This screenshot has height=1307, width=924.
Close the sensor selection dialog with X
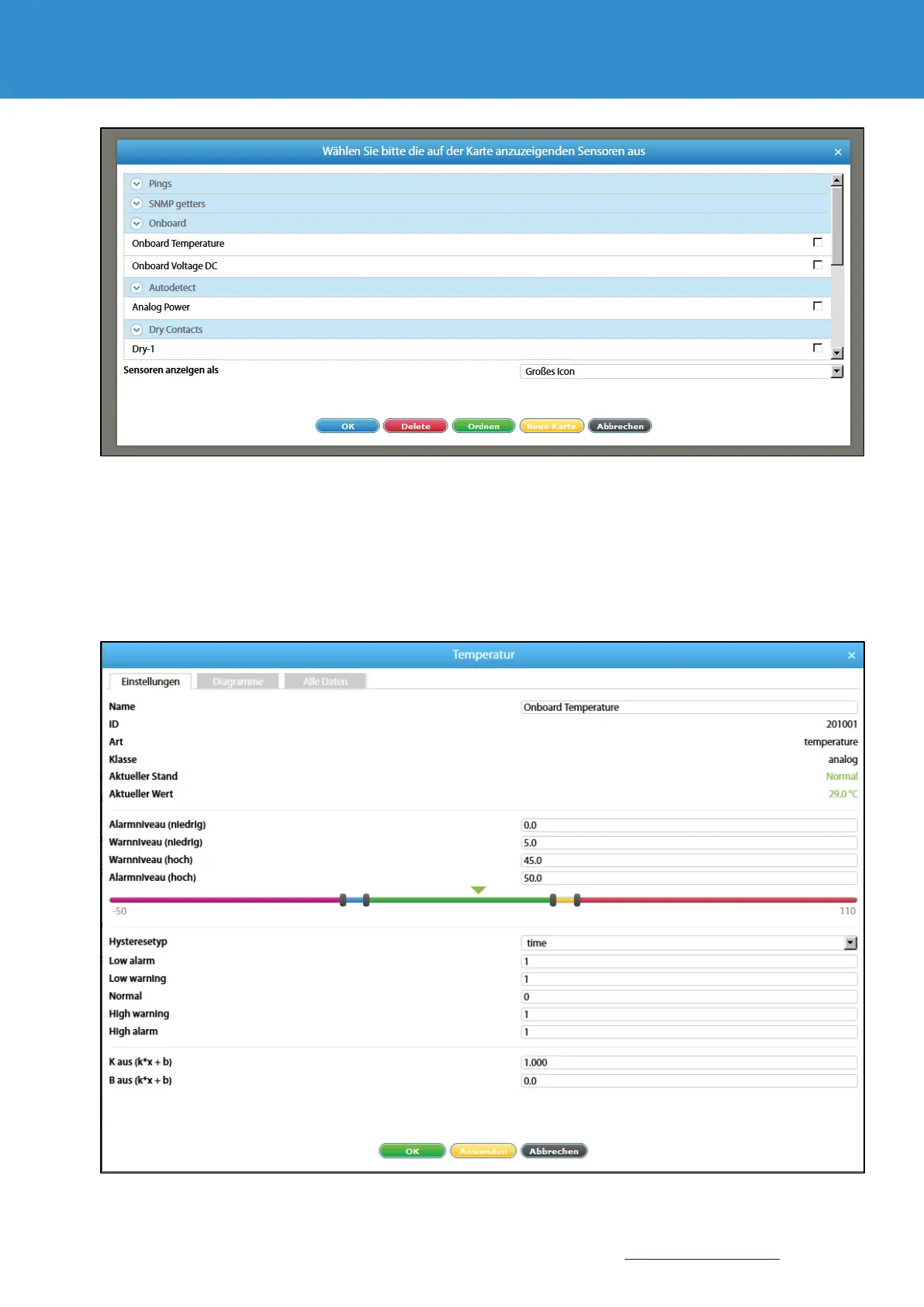[x=838, y=152]
